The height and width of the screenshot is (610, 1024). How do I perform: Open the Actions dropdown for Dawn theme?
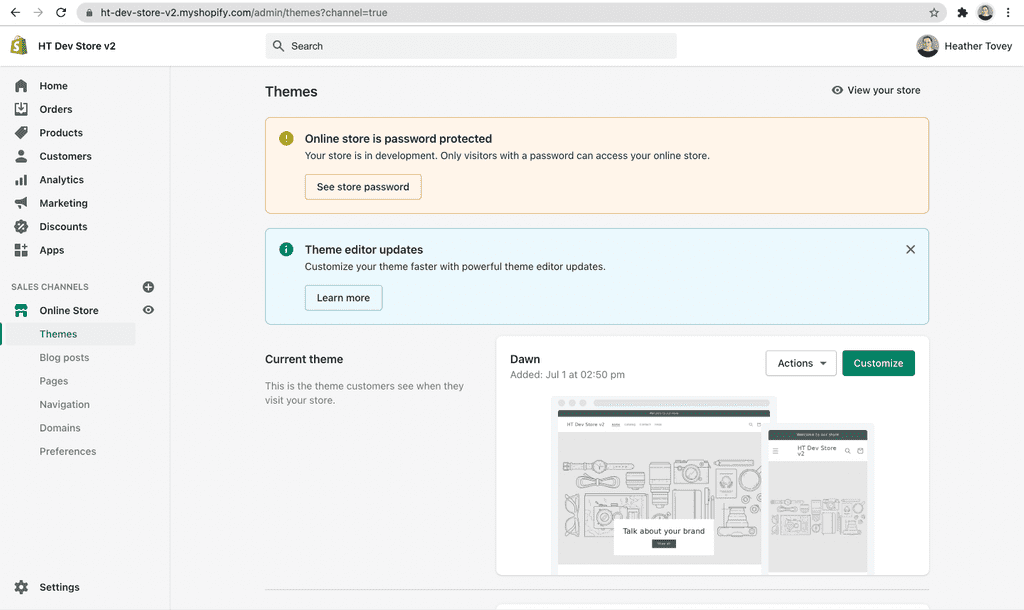pyautogui.click(x=800, y=363)
